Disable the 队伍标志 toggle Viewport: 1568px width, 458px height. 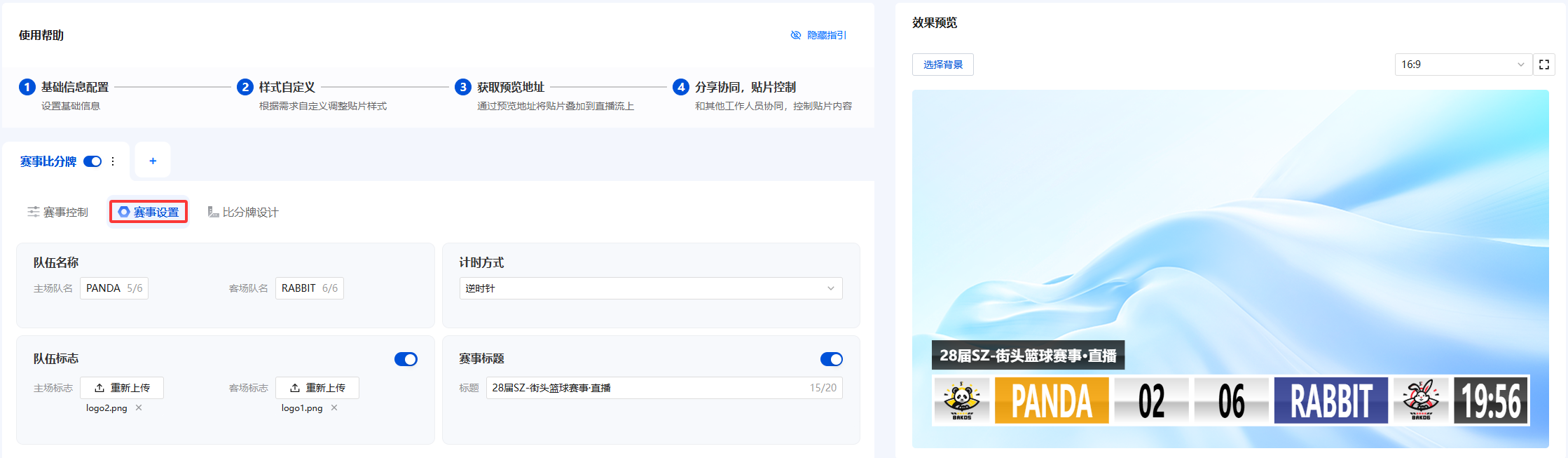[x=406, y=359]
